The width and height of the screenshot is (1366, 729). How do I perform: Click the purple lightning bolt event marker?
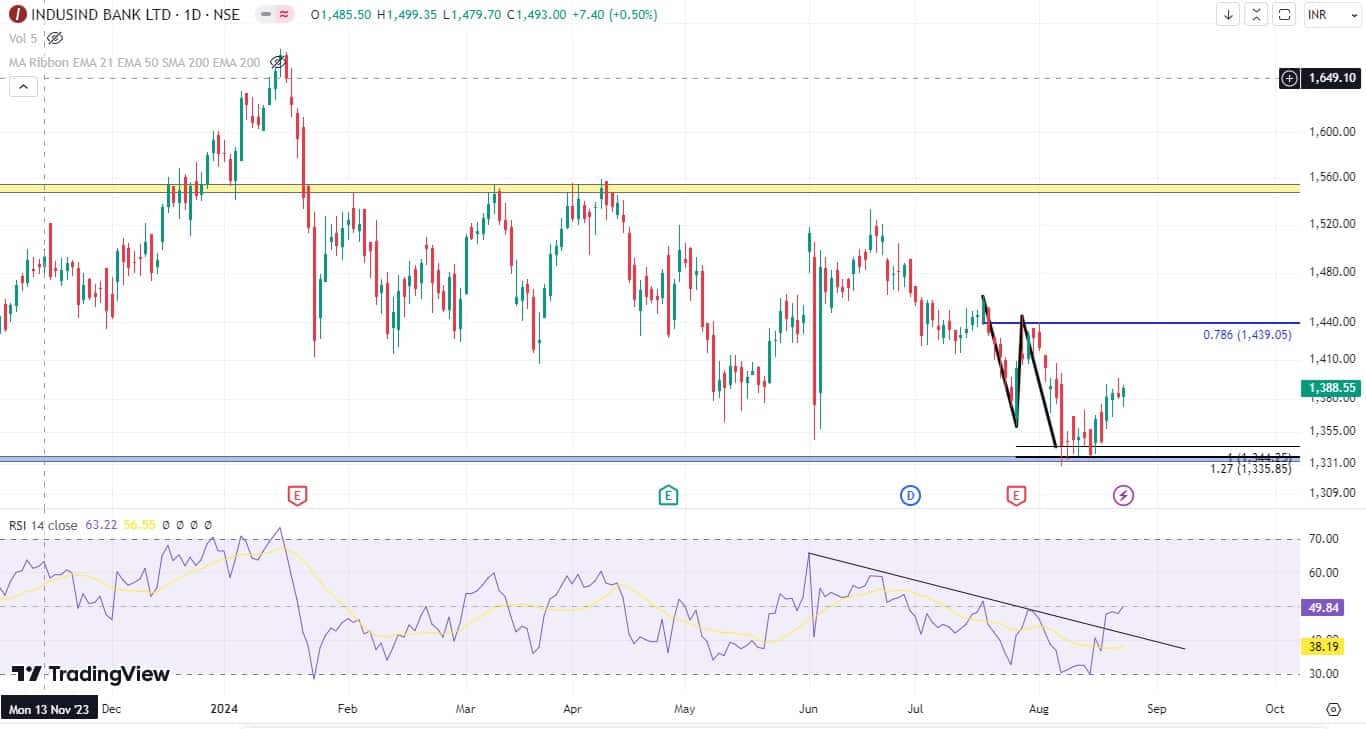coord(1123,495)
